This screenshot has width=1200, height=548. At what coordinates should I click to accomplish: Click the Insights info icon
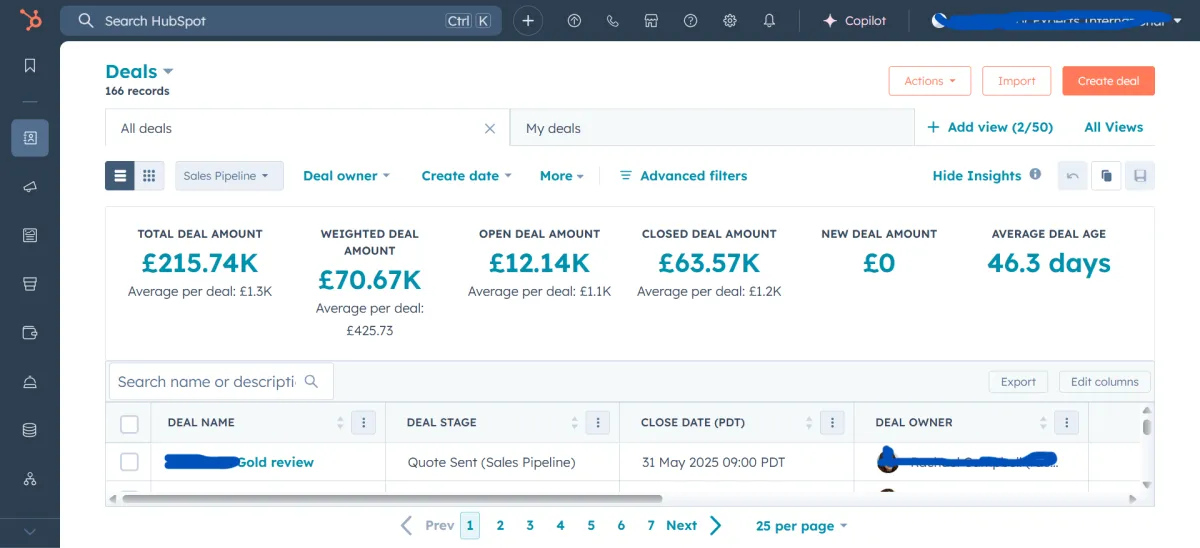tap(1035, 174)
